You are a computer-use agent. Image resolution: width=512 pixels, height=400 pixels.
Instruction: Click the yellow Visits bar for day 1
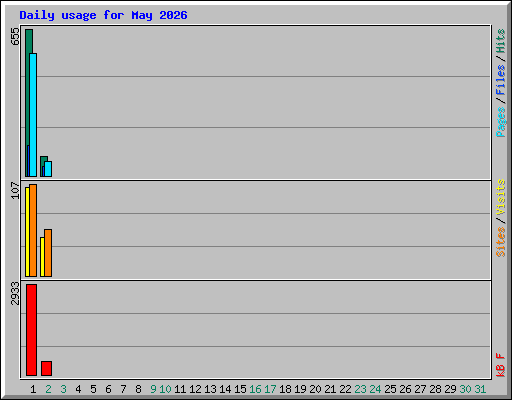(27, 232)
